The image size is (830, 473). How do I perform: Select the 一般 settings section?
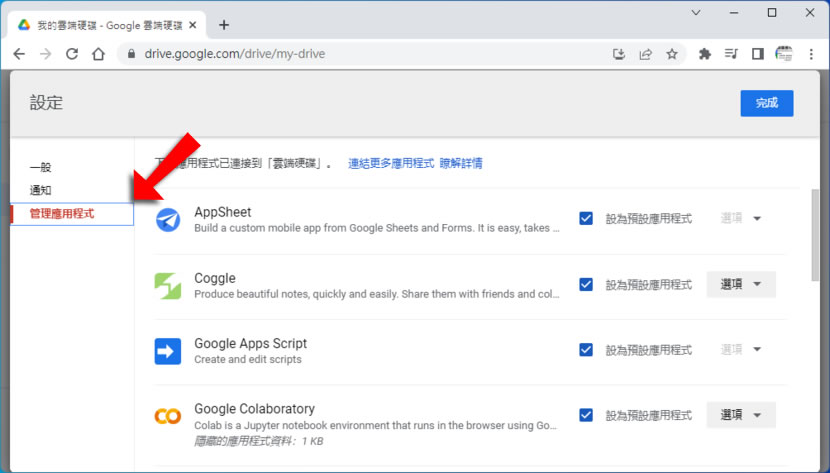click(40, 167)
